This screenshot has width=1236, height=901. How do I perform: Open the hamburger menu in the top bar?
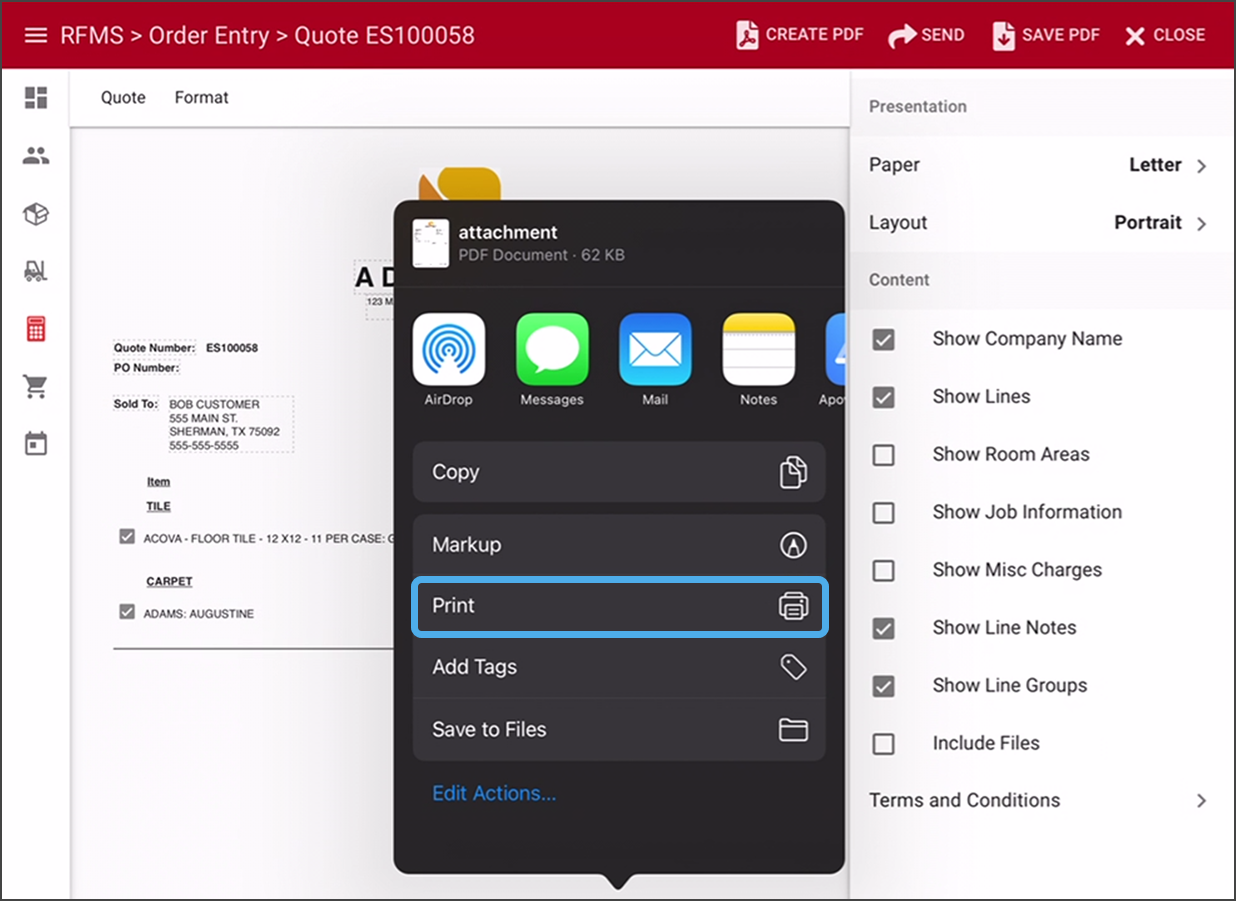click(36, 34)
